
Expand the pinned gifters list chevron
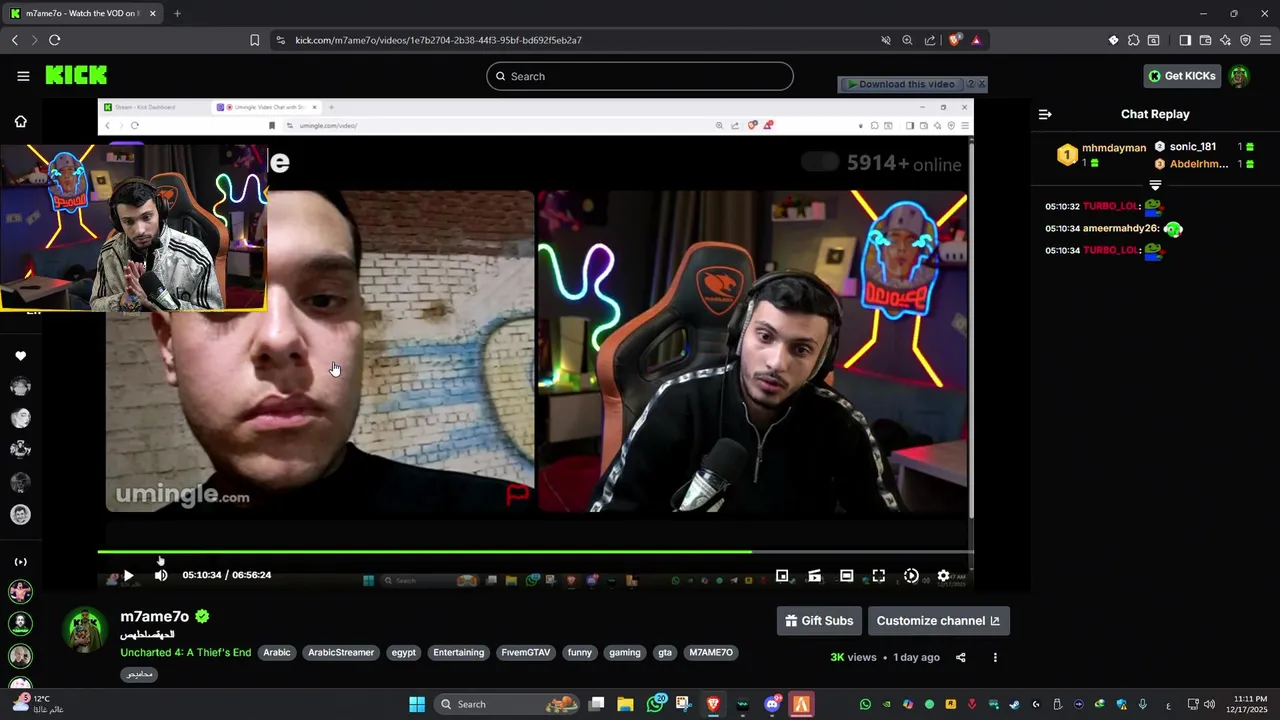[x=1155, y=186]
